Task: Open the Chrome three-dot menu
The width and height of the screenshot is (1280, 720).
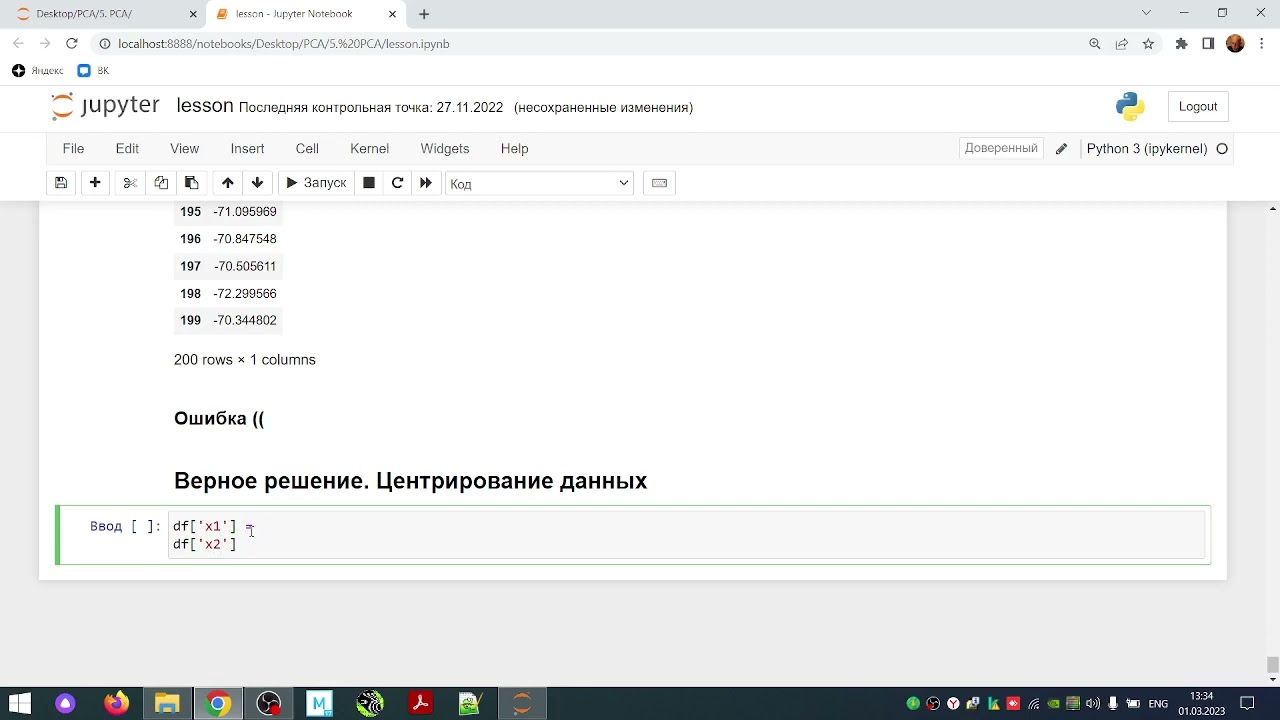Action: coord(1262,44)
